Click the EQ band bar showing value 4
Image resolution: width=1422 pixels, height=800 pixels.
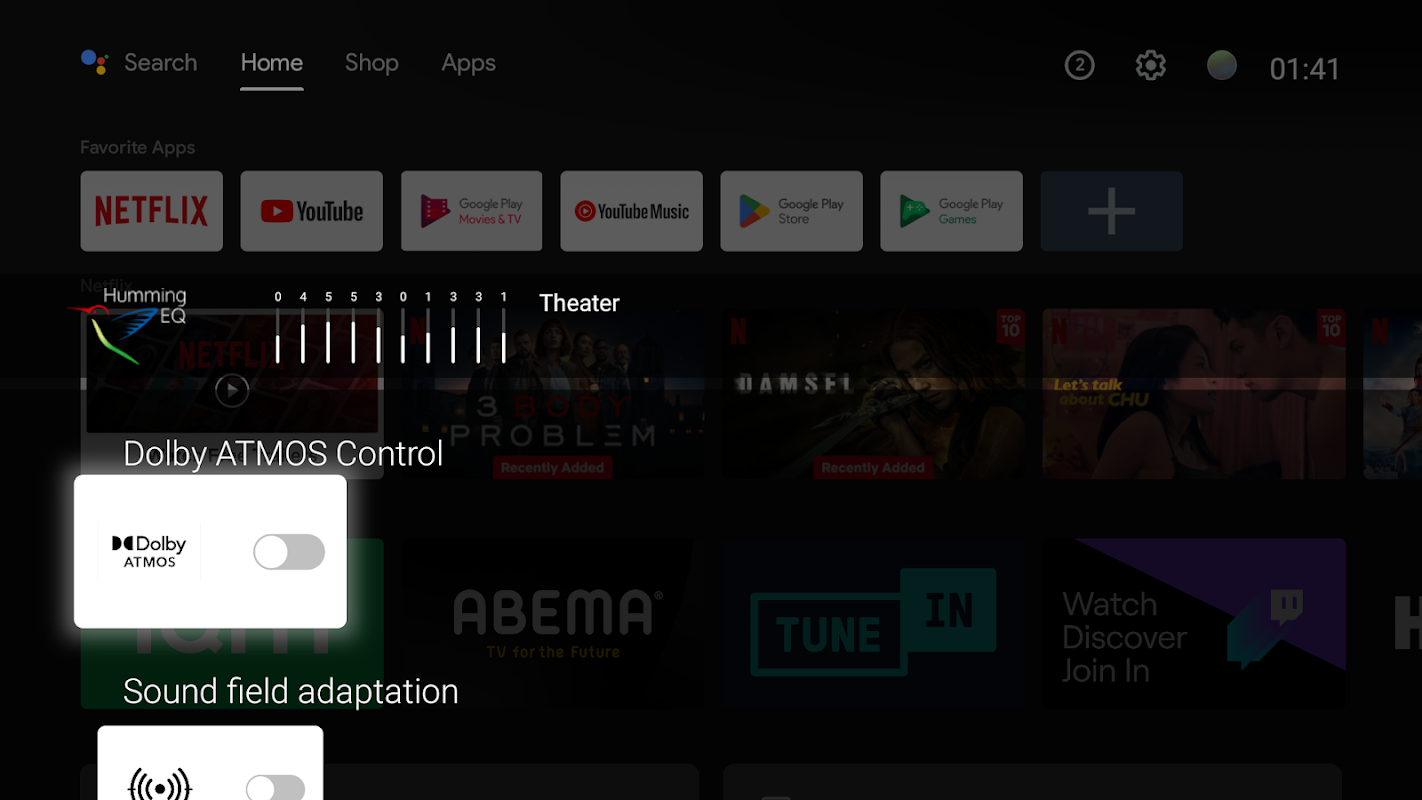pyautogui.click(x=303, y=336)
